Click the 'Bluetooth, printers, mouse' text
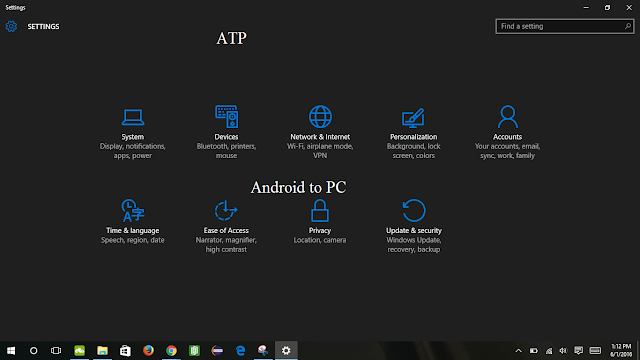Image resolution: width=640 pixels, height=360 pixels. [x=226, y=151]
